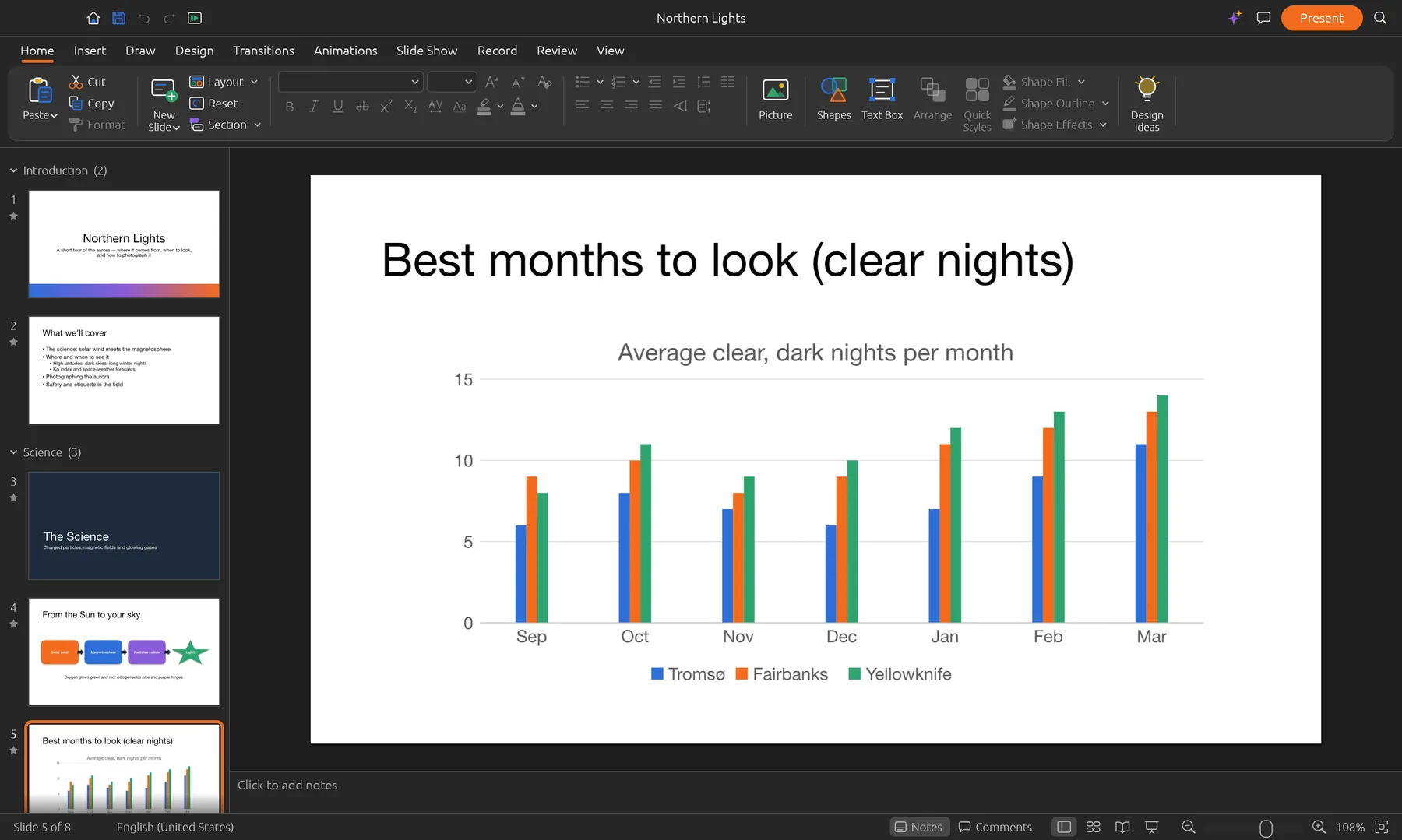Open Design Ideas lightbulb
1402x840 pixels.
1147,104
